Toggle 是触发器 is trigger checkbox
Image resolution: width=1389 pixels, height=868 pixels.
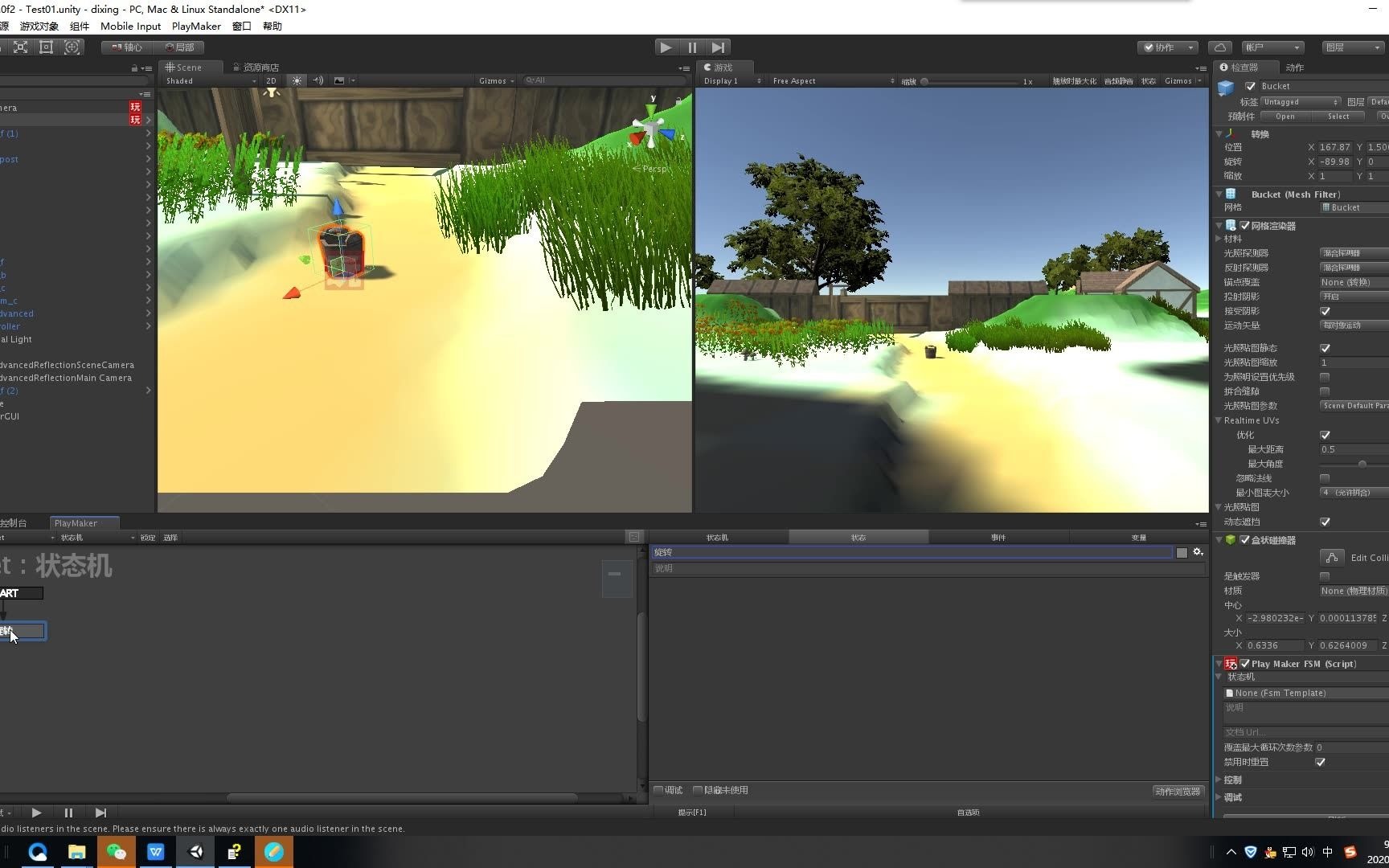[1325, 576]
